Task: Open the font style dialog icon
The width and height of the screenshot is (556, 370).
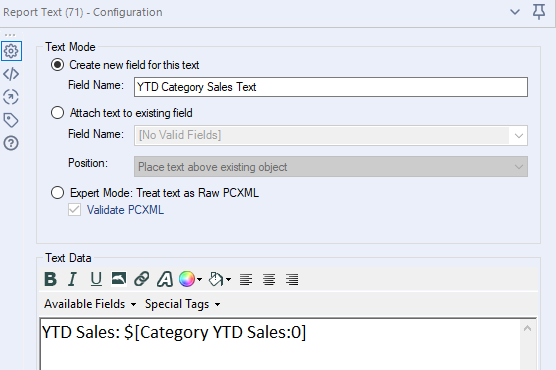Action: [x=165, y=279]
